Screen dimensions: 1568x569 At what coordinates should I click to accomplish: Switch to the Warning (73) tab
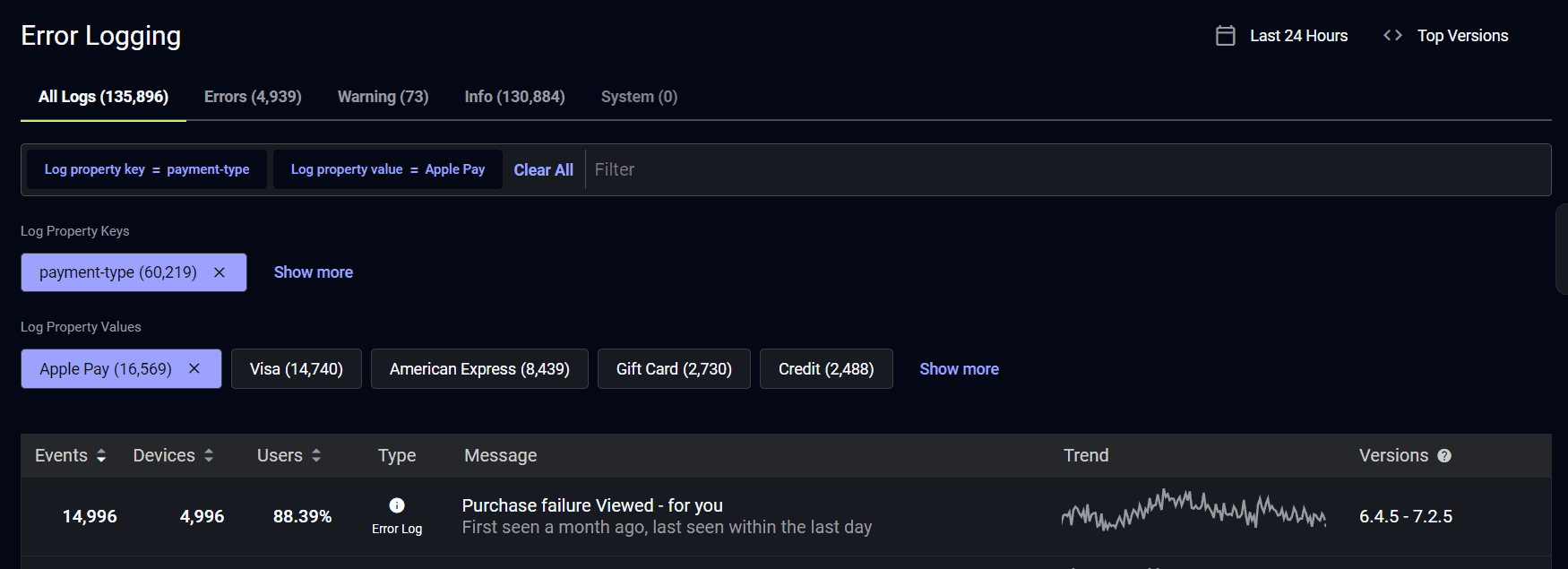click(383, 97)
